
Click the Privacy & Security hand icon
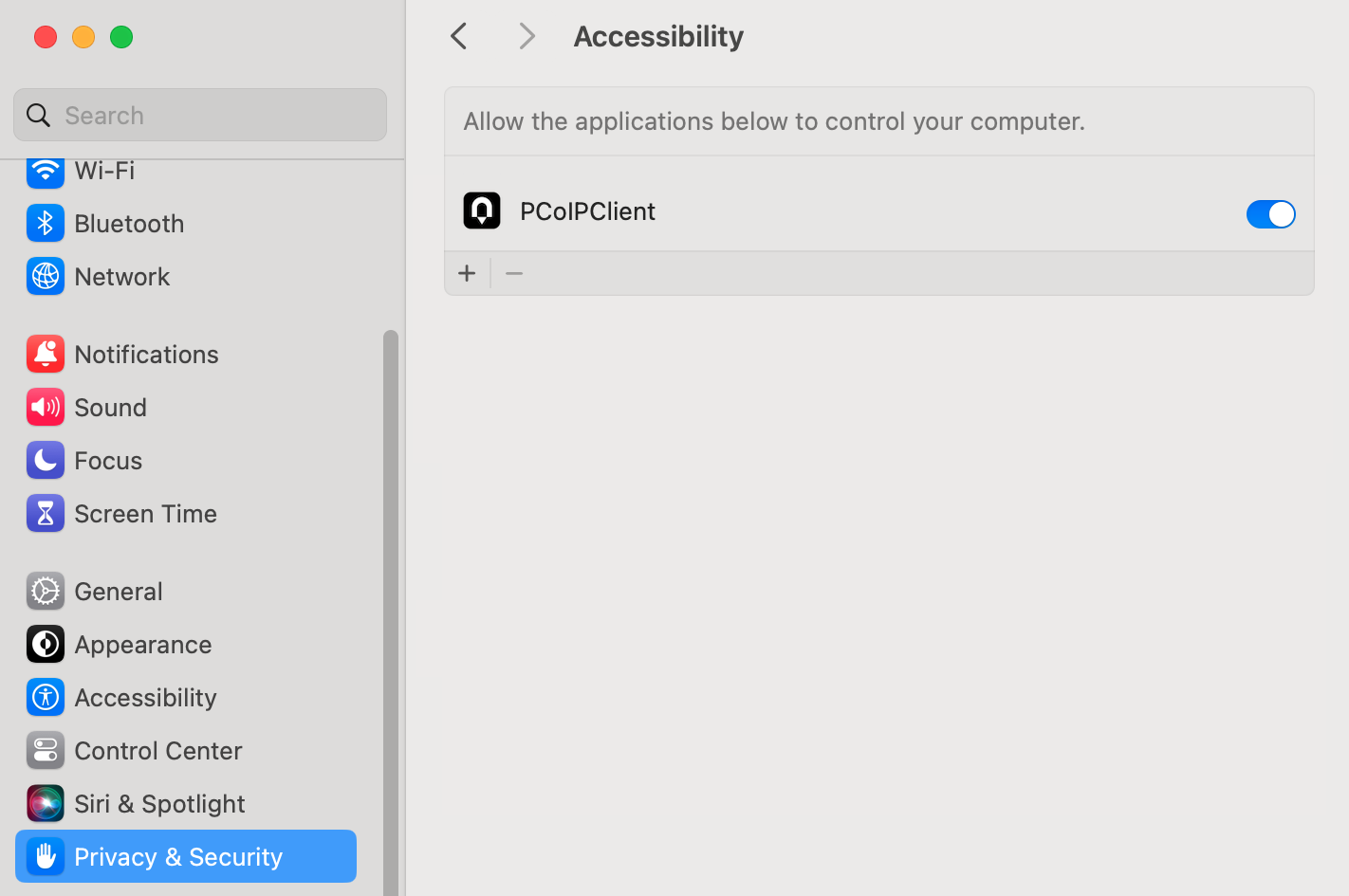click(45, 857)
